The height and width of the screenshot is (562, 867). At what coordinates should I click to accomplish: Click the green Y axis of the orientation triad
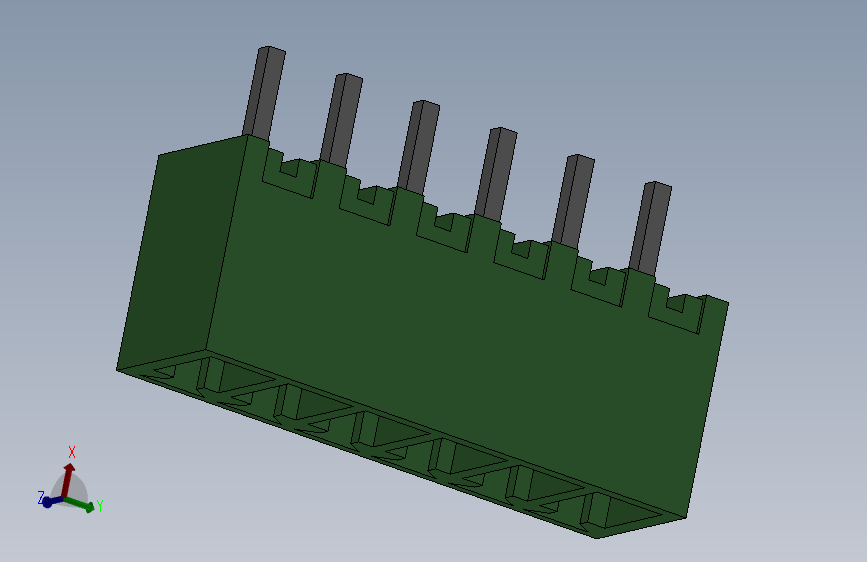point(79,504)
